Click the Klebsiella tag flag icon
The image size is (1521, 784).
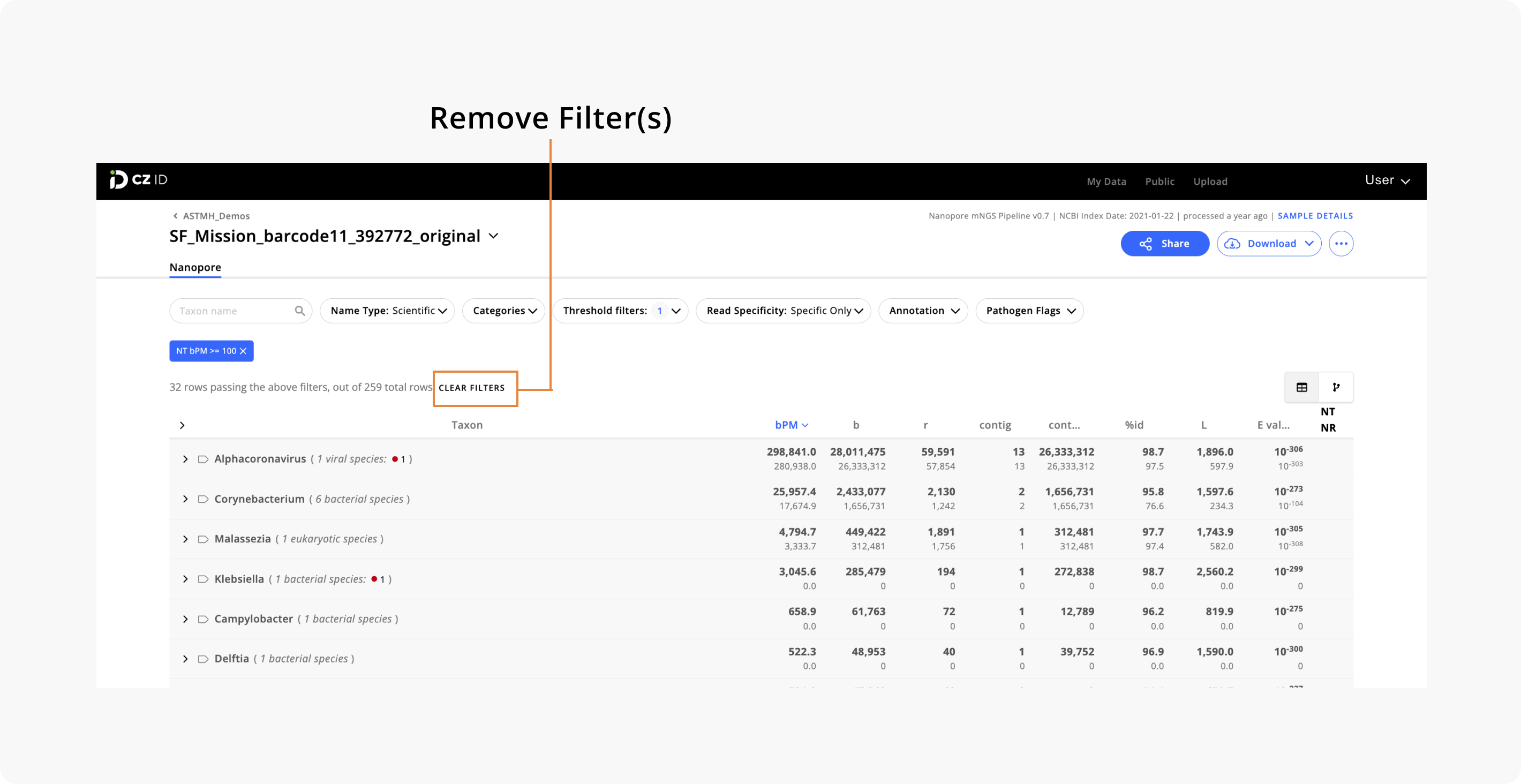pos(203,579)
